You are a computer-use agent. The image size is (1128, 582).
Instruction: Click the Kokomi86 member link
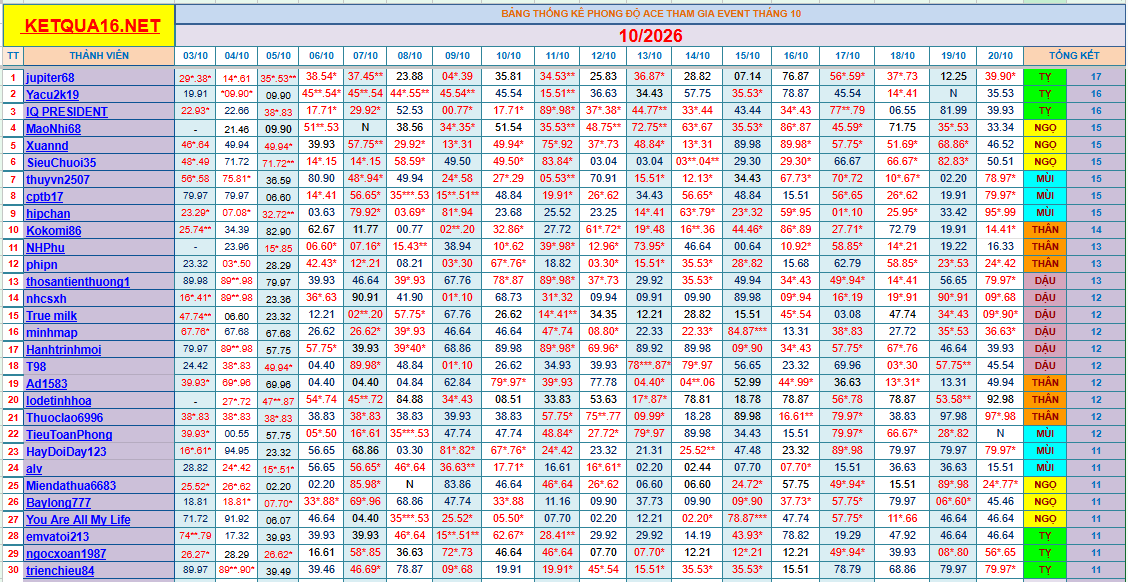(x=53, y=231)
